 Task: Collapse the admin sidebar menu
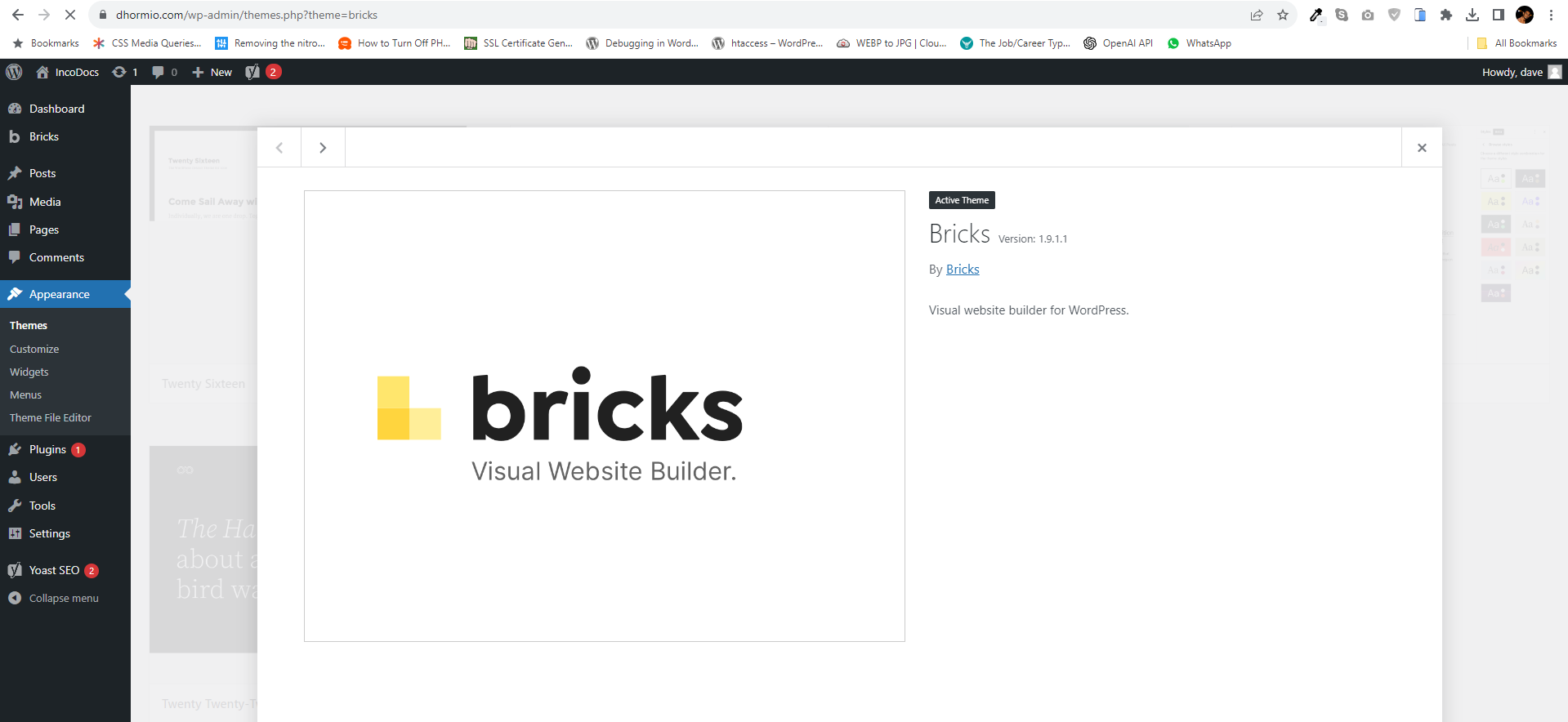64,598
